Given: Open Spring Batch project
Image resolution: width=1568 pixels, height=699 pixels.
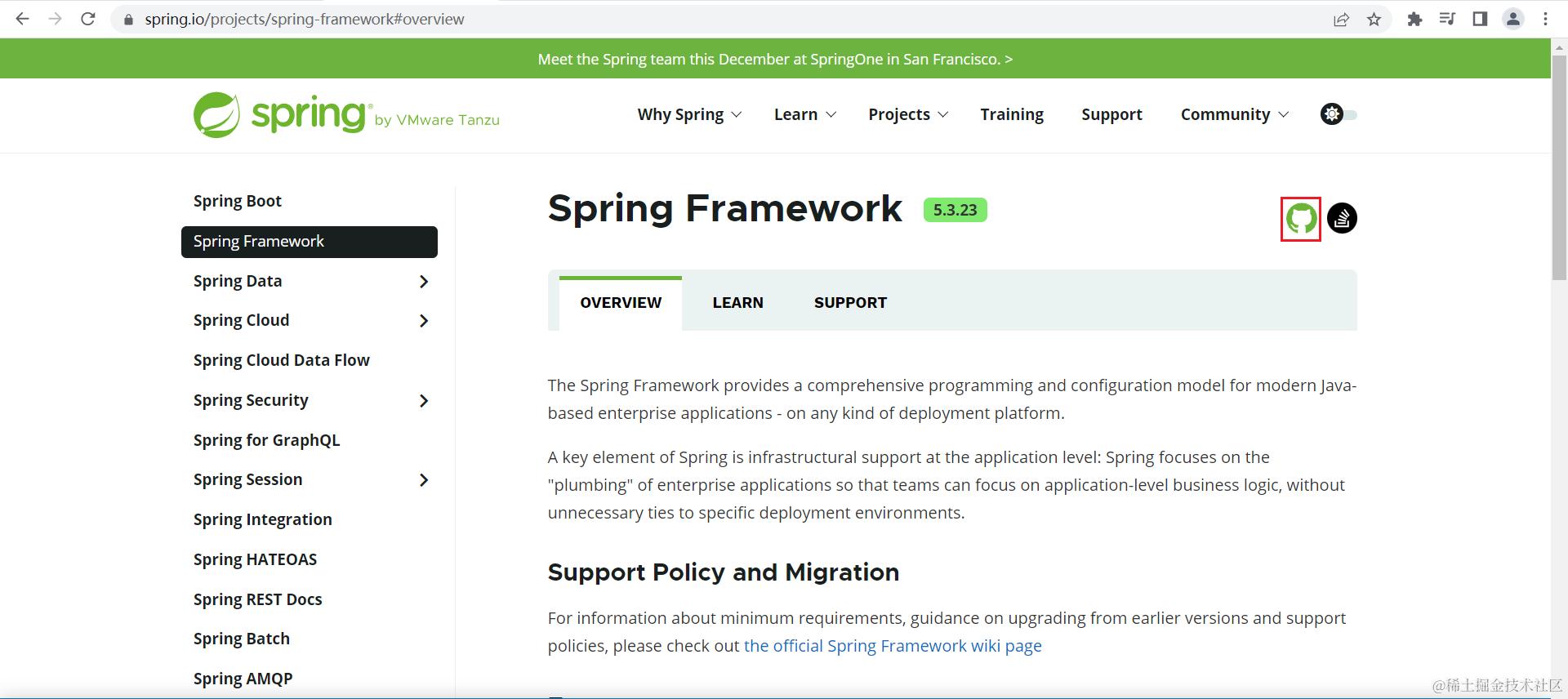Looking at the screenshot, I should click(242, 639).
